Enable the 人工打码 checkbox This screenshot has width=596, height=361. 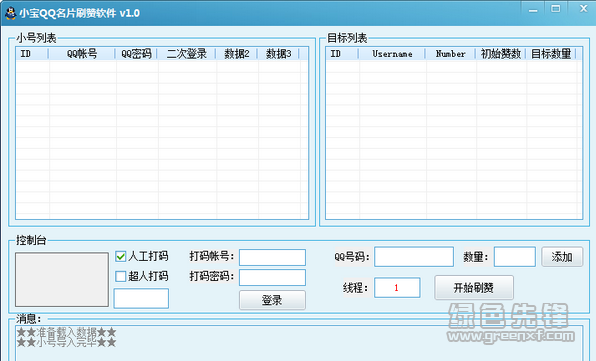(120, 256)
